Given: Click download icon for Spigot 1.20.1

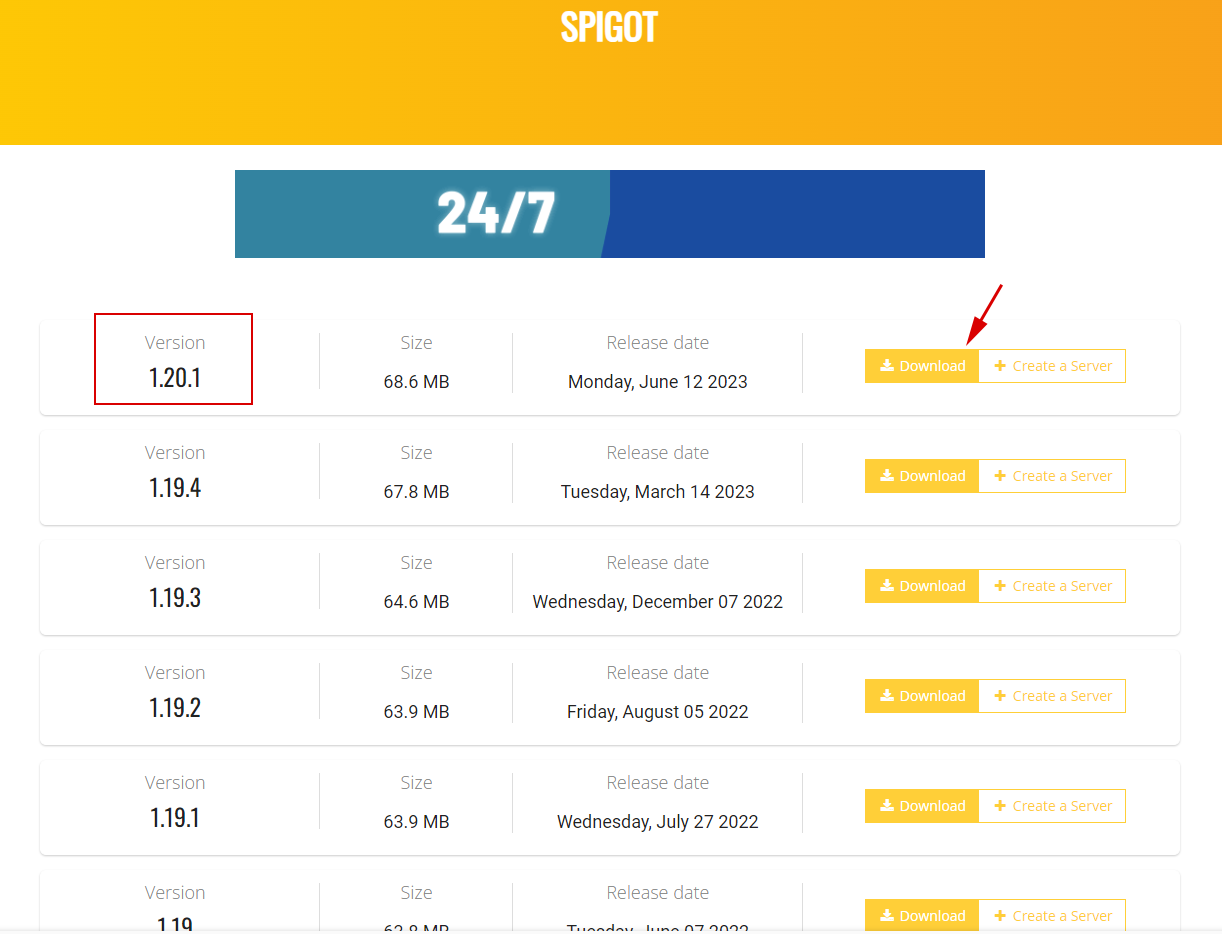Looking at the screenshot, I should click(886, 366).
